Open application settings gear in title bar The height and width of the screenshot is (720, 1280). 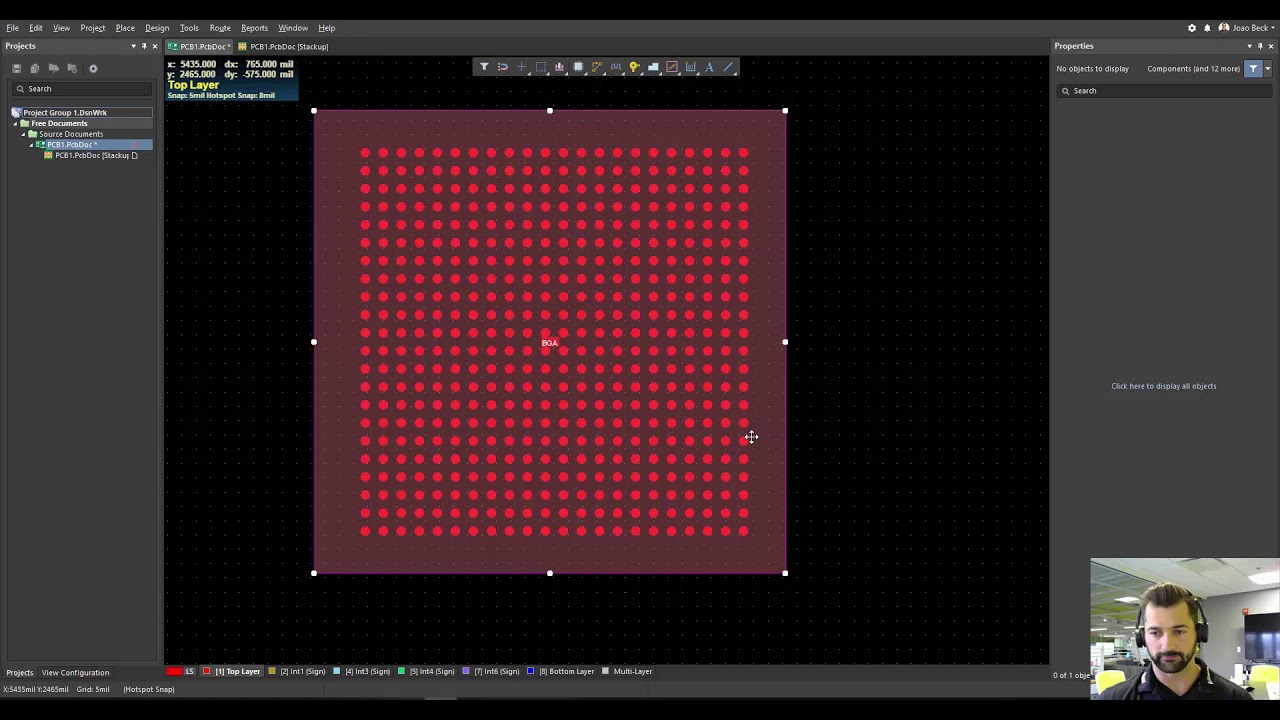pos(1191,28)
